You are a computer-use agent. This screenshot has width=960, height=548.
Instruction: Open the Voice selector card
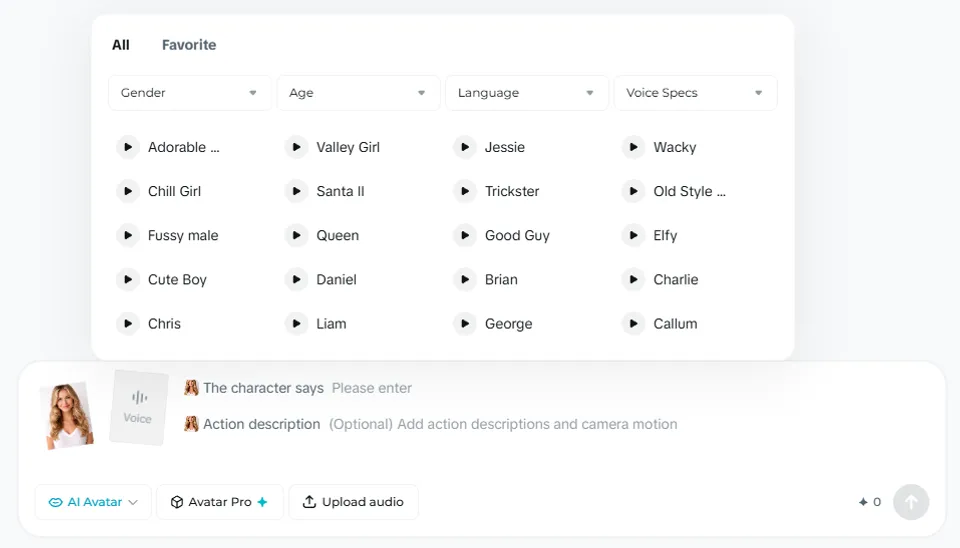138,407
